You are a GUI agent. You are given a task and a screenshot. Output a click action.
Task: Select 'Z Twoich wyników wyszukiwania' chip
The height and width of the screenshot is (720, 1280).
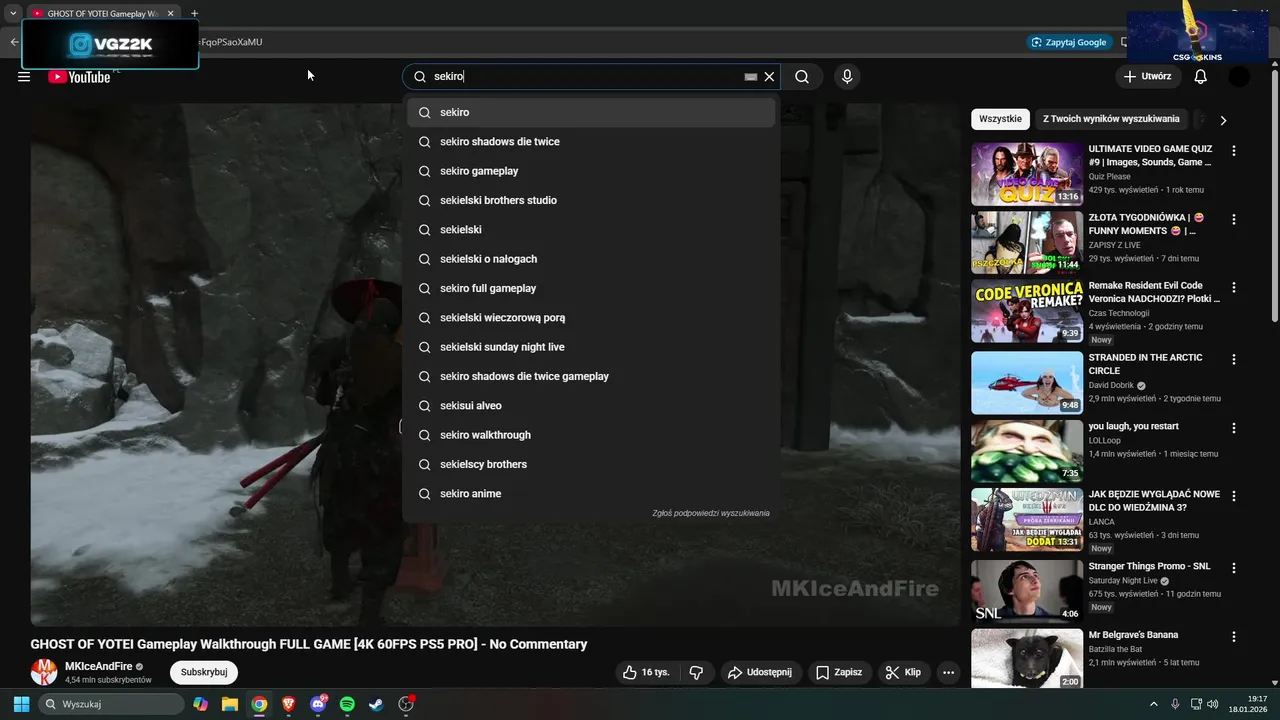click(x=1111, y=119)
